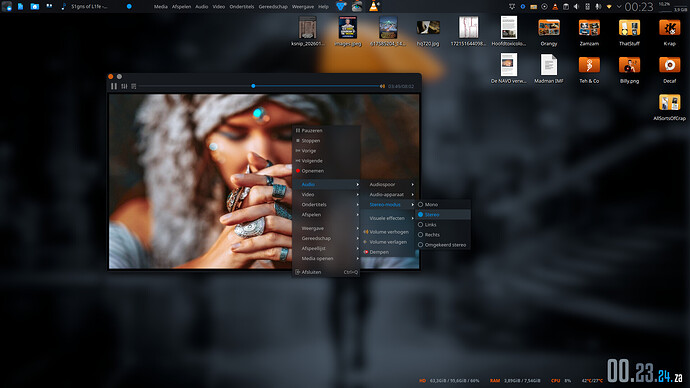Expand the Audiospoor submenu
The width and height of the screenshot is (690, 388).
(388, 184)
